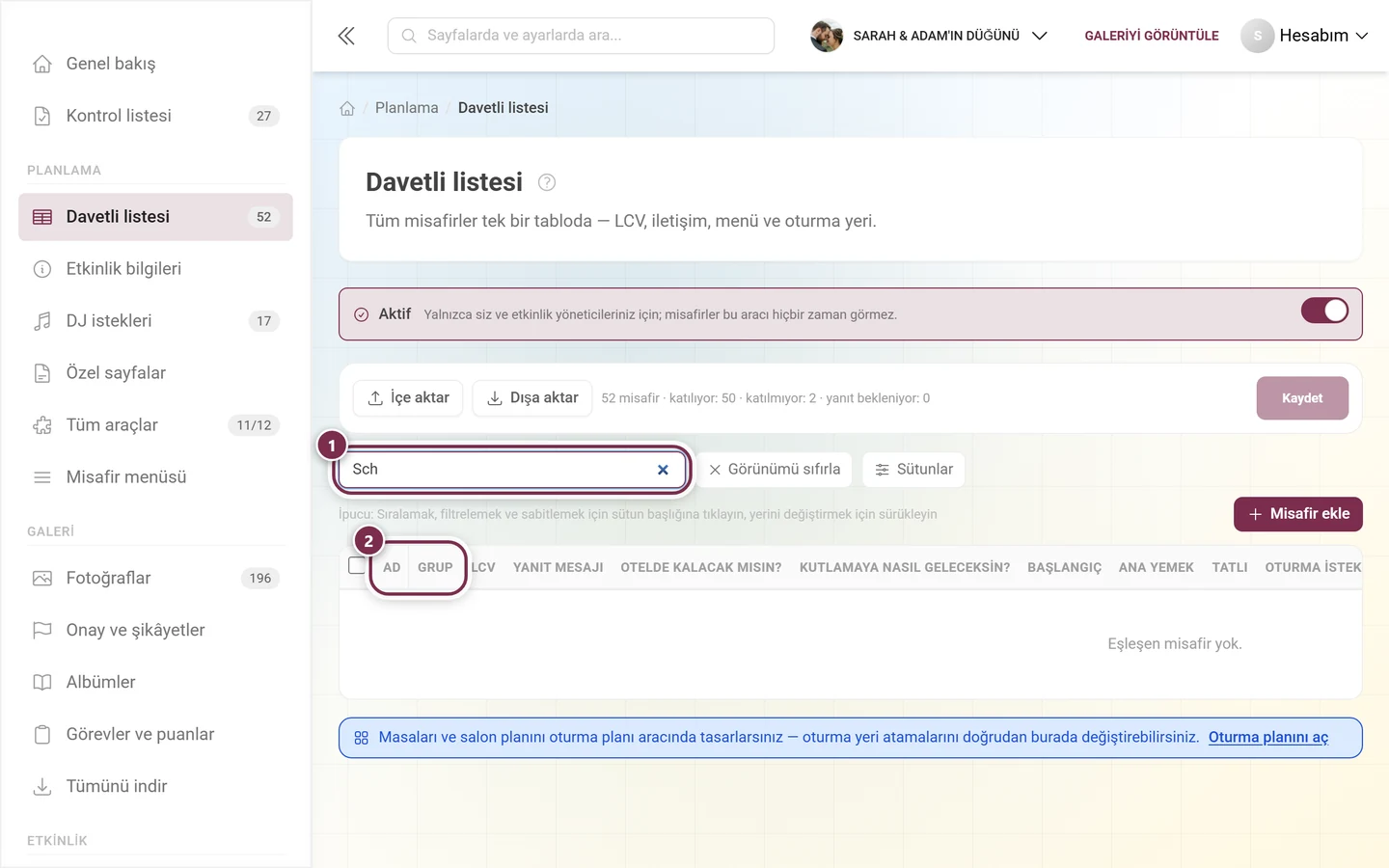Viewport: 1389px width, 868px height.
Task: Collapse the sidebar with the double chevron
Action: pos(346,36)
